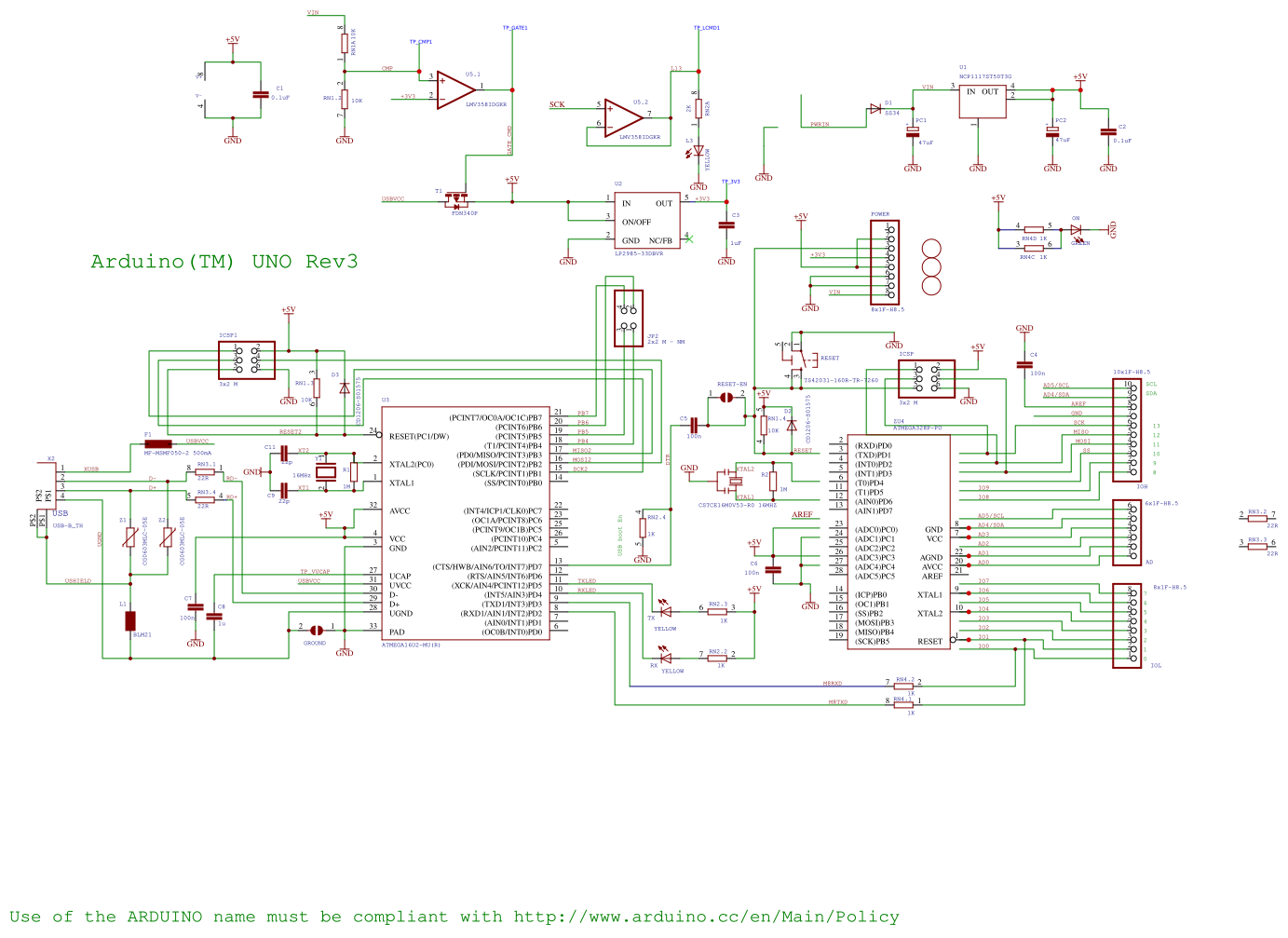This screenshot has height=938, width=1288.
Task: Select the RESET-EN solder jumper
Action: click(726, 397)
